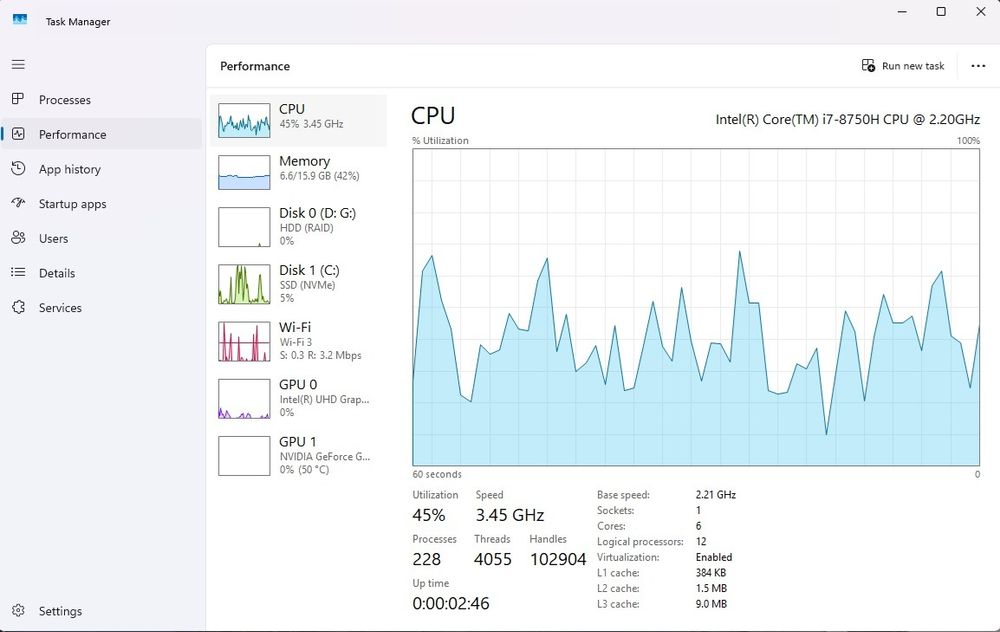The image size is (1000, 632).
Task: Click the Intel Core i7-8750H processor name
Action: pyautogui.click(x=848, y=119)
